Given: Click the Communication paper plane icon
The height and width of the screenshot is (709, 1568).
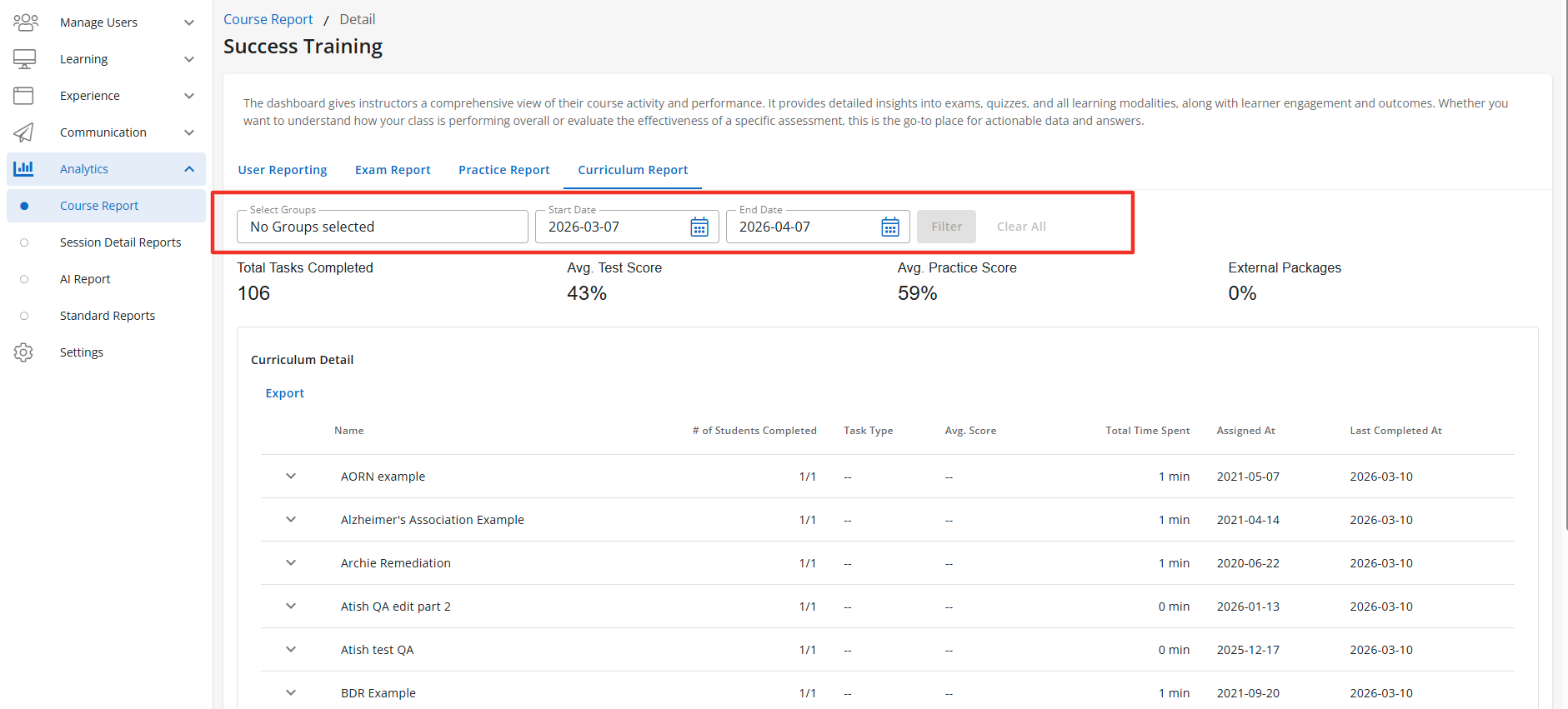Looking at the screenshot, I should (24, 132).
